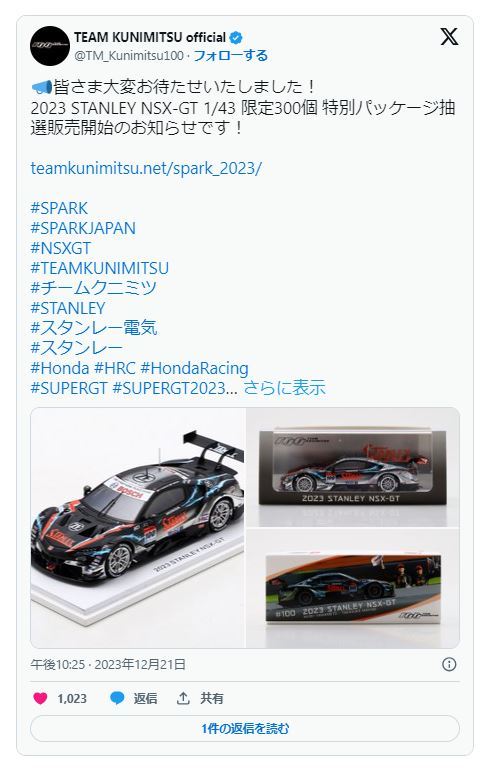Open the #スタンレー電気 hashtag
The height and width of the screenshot is (770, 490).
pyautogui.click(x=94, y=328)
